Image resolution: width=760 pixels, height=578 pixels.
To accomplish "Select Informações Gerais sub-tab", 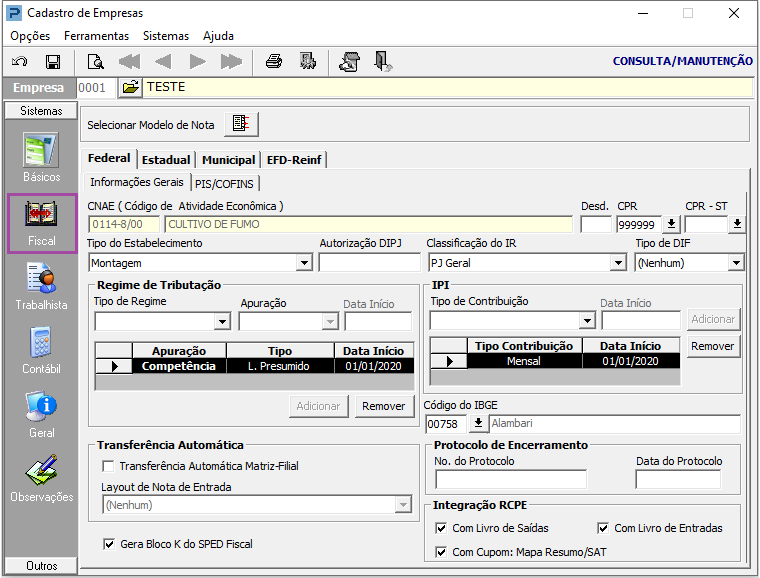I will coord(137,182).
